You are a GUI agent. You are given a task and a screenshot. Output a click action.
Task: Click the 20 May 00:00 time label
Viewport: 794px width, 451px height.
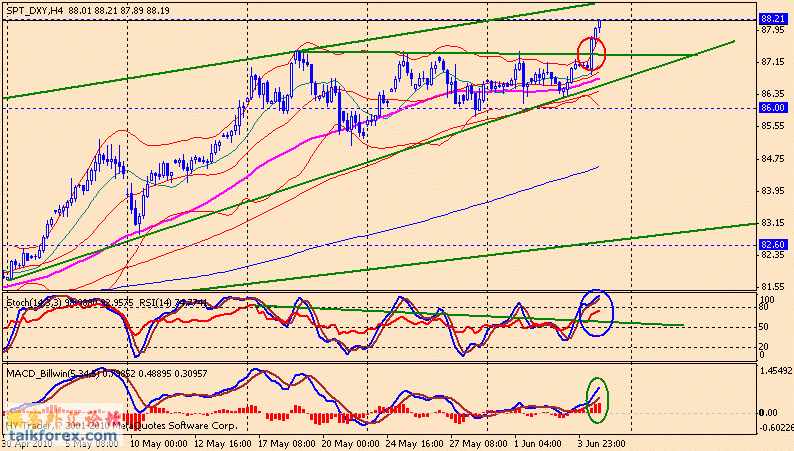(351, 444)
